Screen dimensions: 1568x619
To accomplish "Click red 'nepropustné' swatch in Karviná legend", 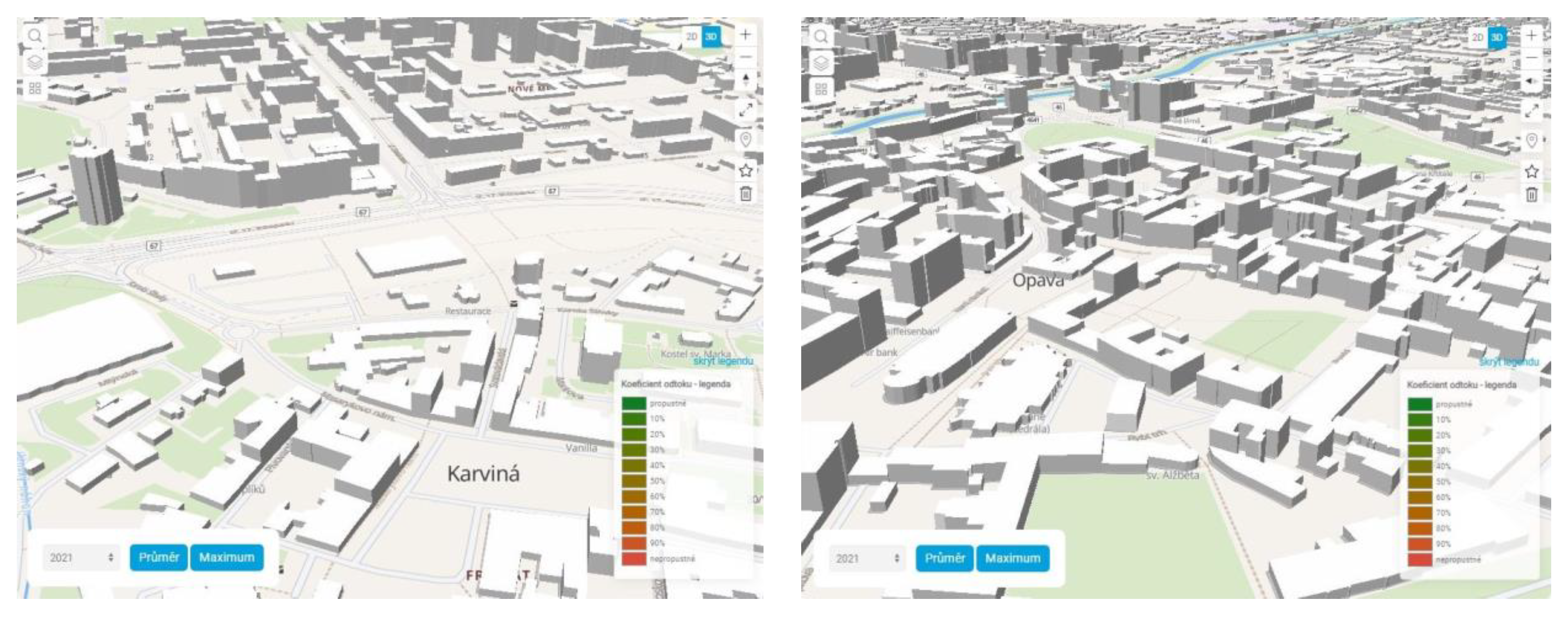I will [634, 558].
